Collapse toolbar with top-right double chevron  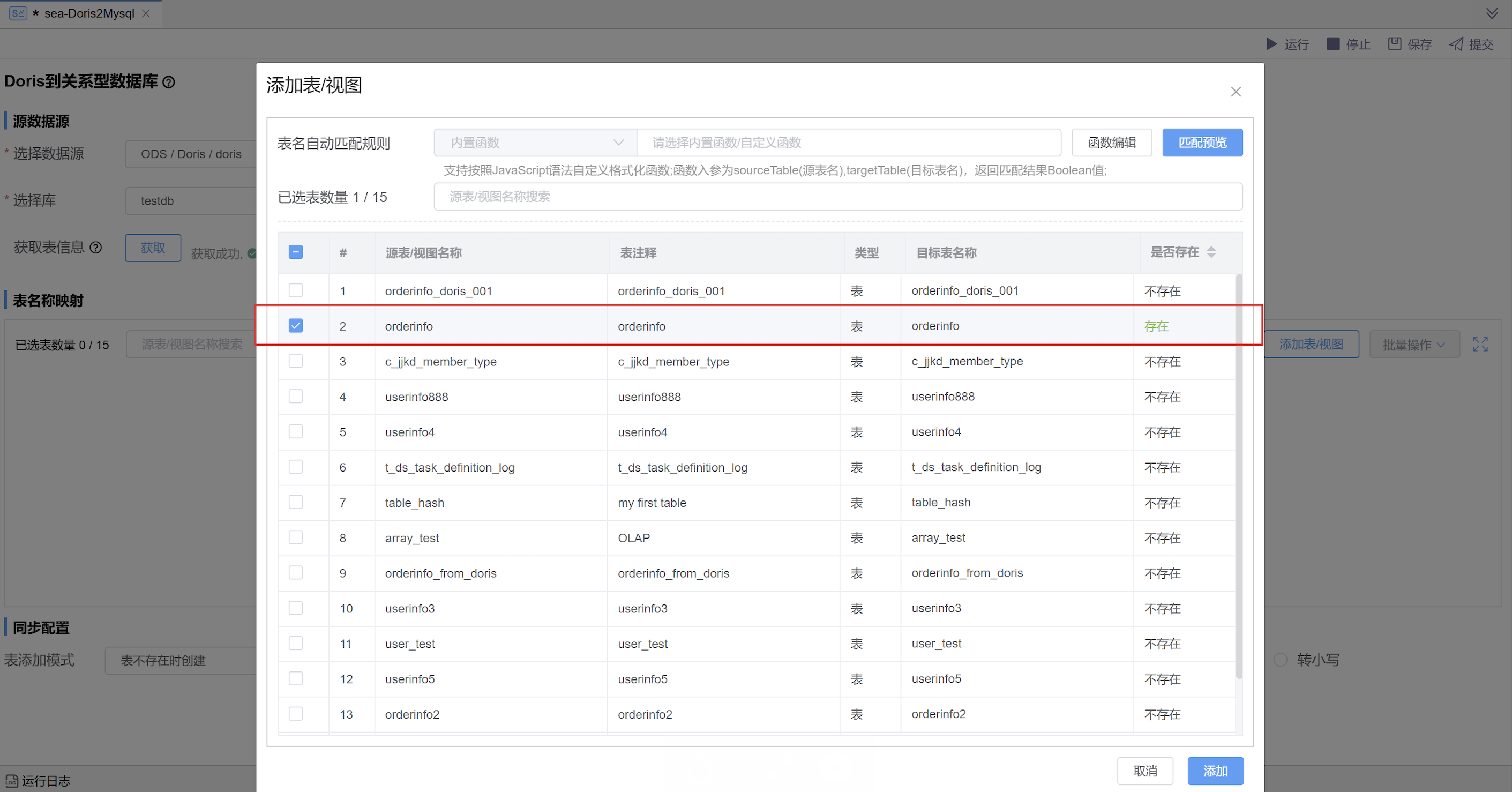1492,13
